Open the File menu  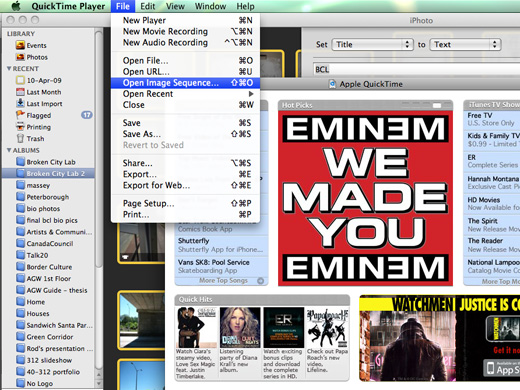pos(123,6)
